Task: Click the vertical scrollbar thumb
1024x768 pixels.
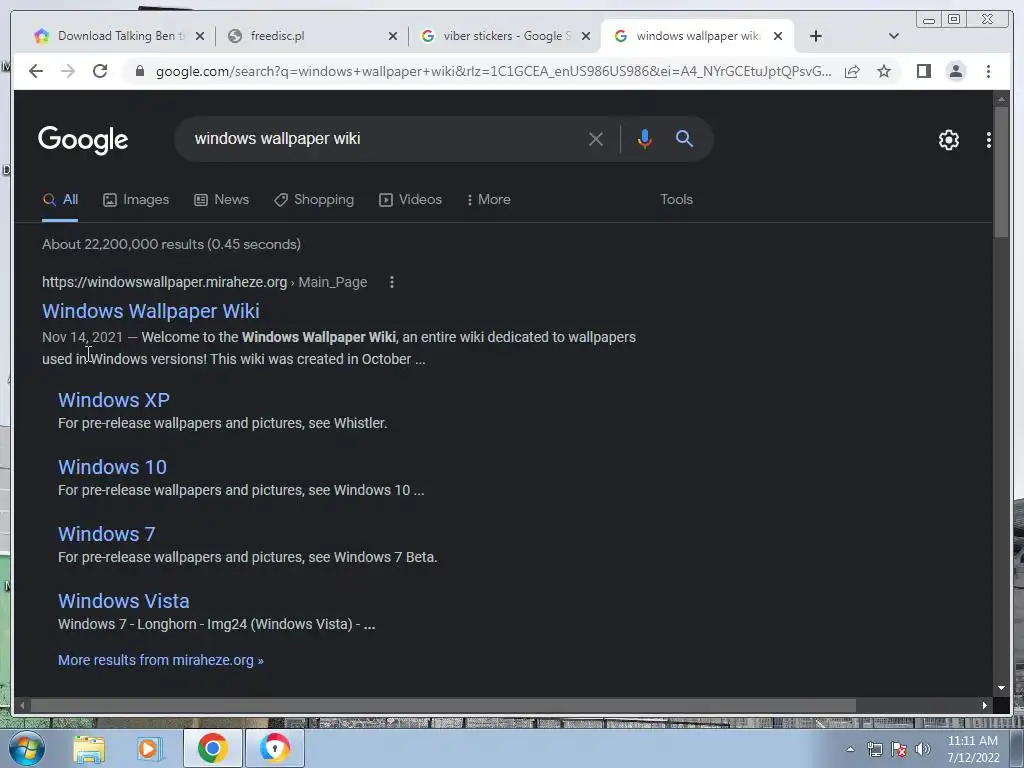Action: pos(1001,171)
